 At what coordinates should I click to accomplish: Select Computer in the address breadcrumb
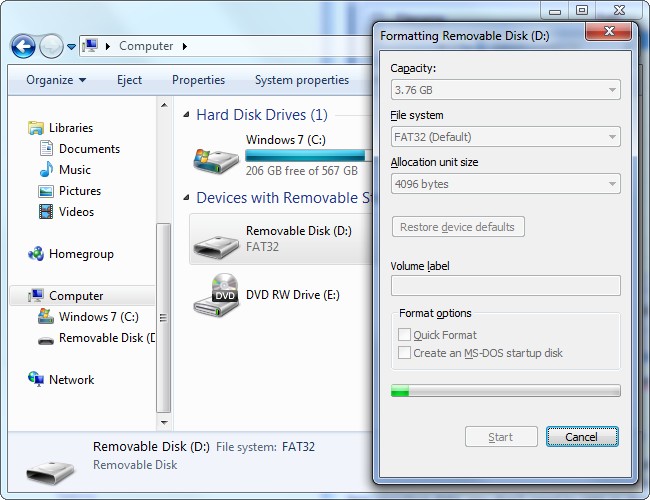[x=146, y=46]
